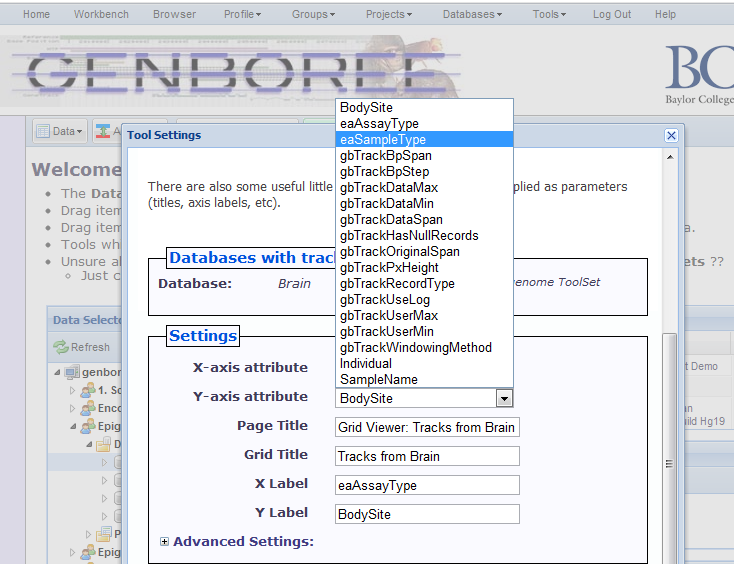Click the Y Label input field
Screen dimensions: 734x564
click(x=427, y=514)
